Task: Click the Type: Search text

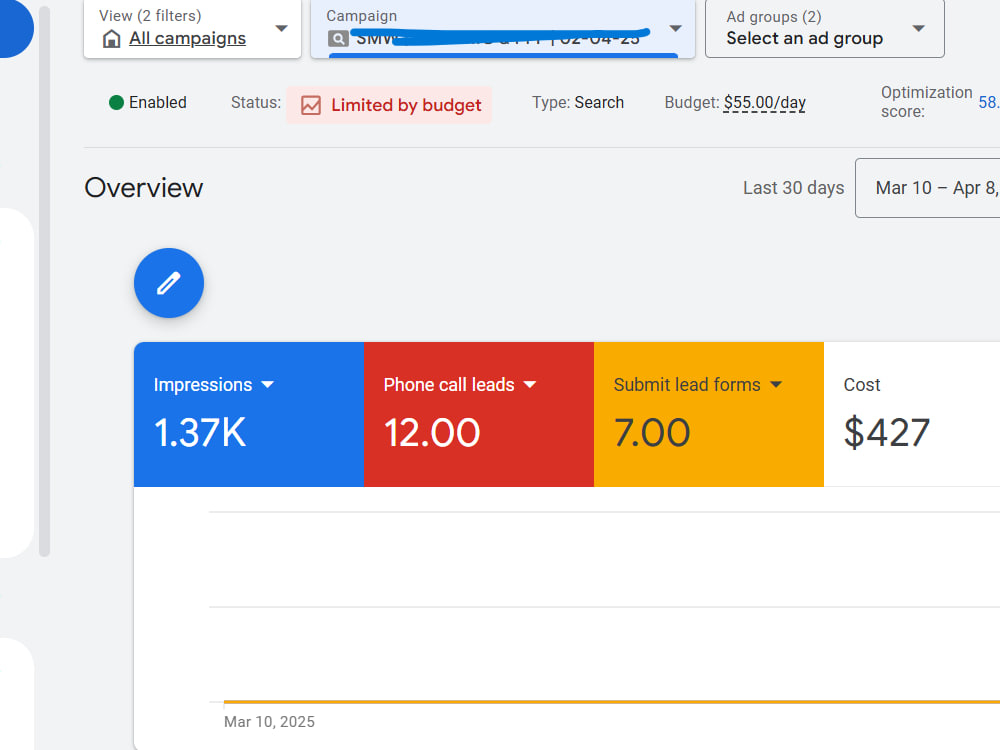Action: [578, 103]
